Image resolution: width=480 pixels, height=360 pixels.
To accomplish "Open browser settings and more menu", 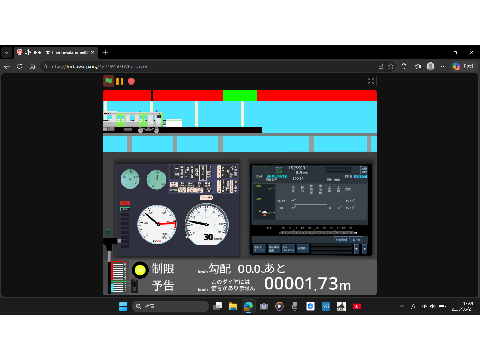I will tap(442, 67).
